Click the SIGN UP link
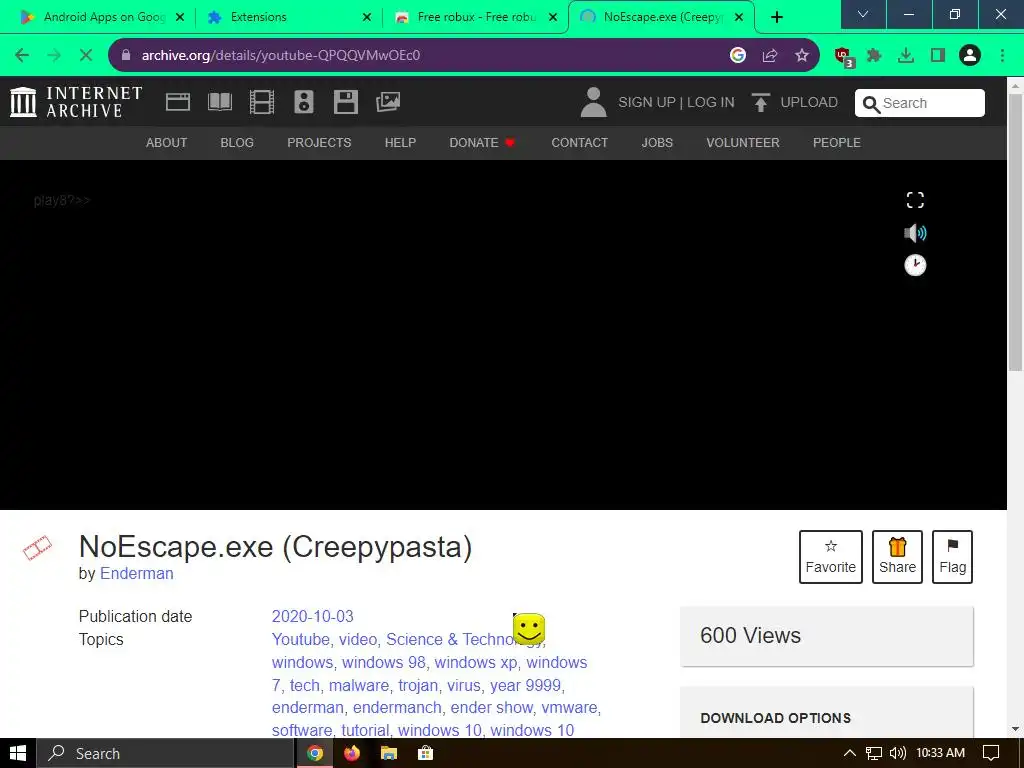This screenshot has width=1024, height=768. [x=647, y=103]
